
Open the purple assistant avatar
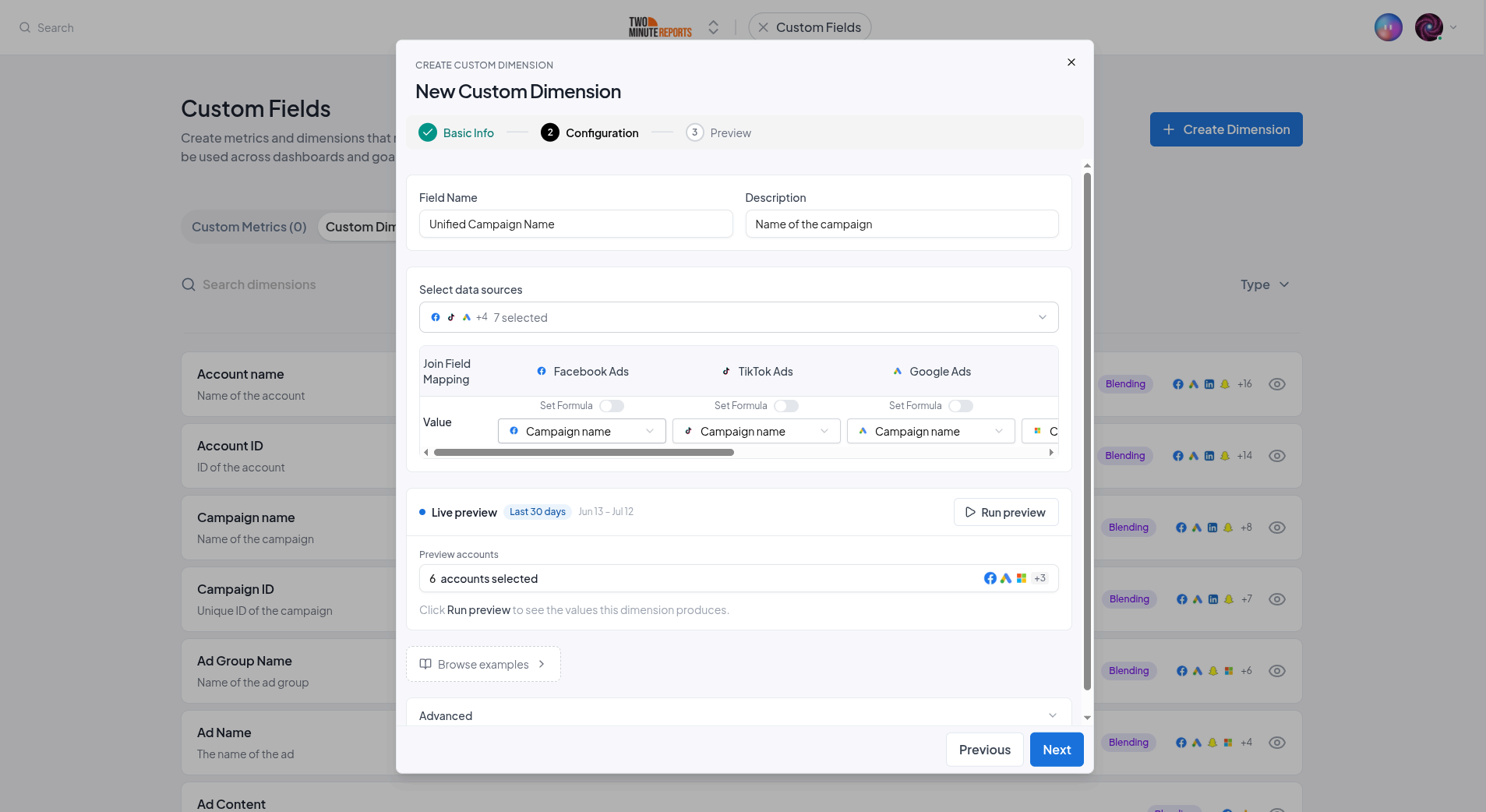click(x=1388, y=27)
